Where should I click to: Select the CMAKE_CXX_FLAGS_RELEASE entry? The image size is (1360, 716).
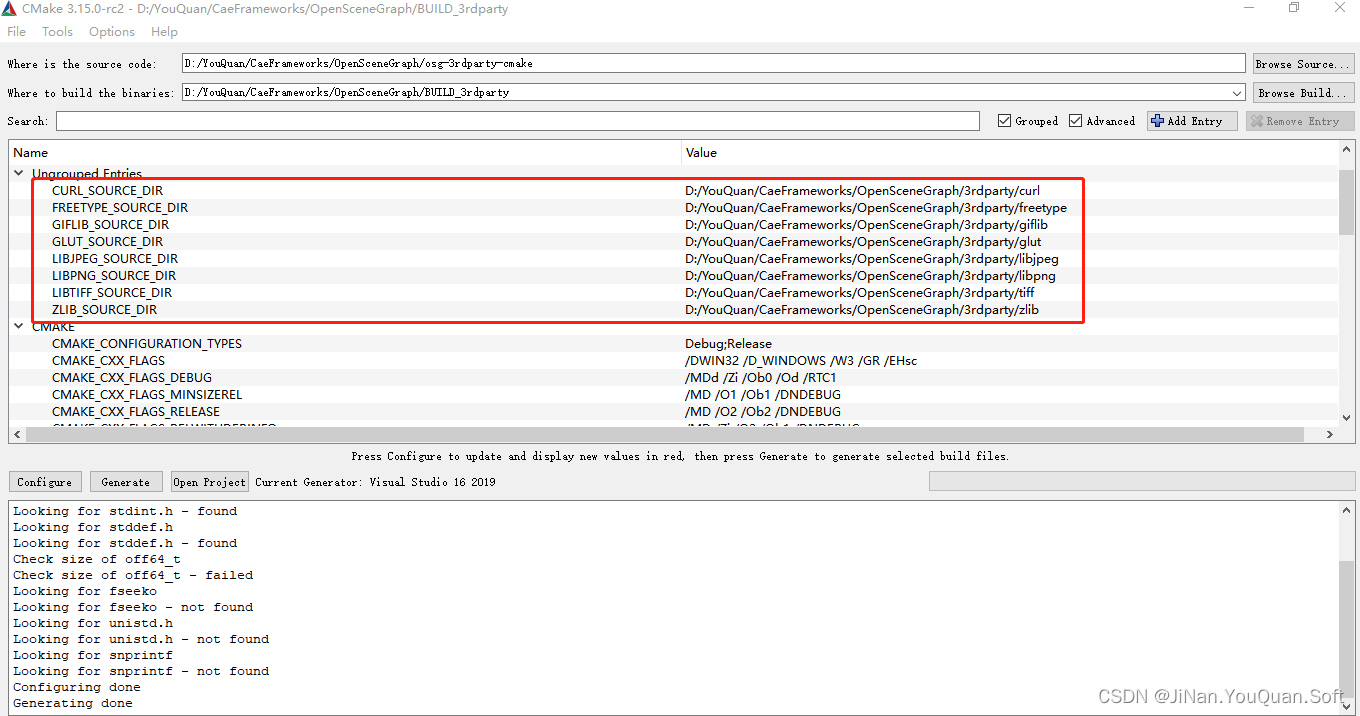(x=136, y=412)
